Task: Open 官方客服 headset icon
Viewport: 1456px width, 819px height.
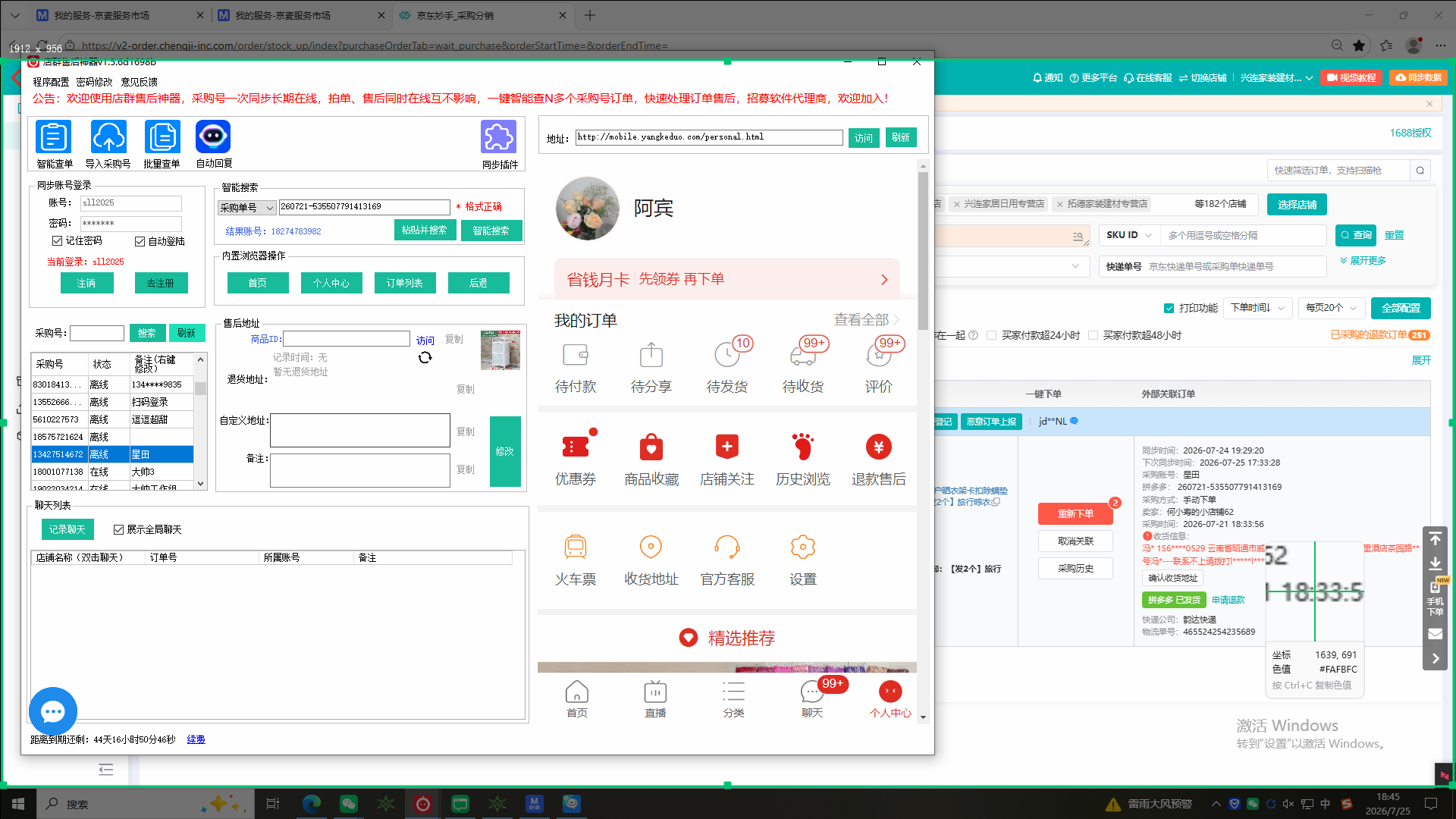Action: tap(727, 547)
